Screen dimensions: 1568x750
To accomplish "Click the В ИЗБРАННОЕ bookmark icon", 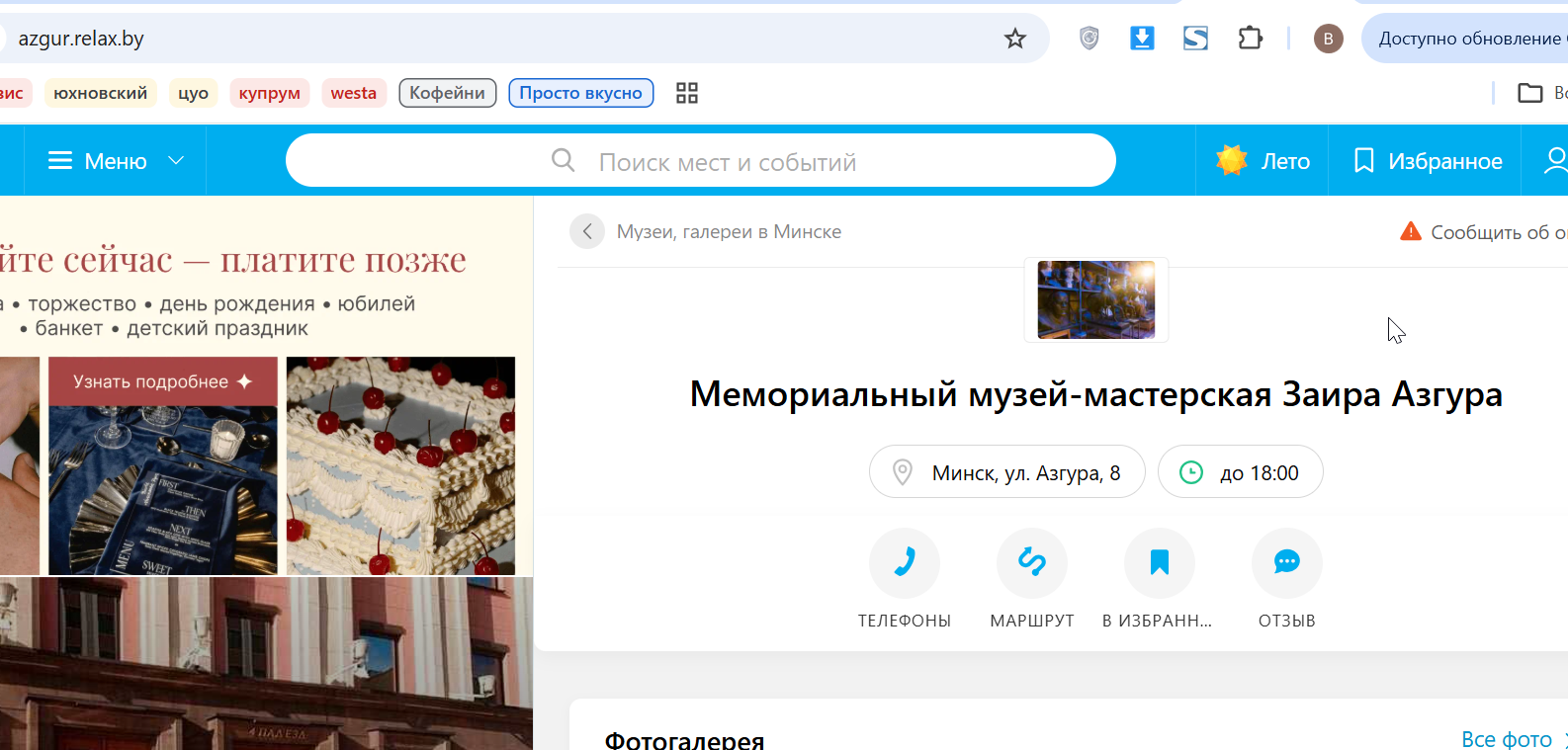I will [1160, 563].
